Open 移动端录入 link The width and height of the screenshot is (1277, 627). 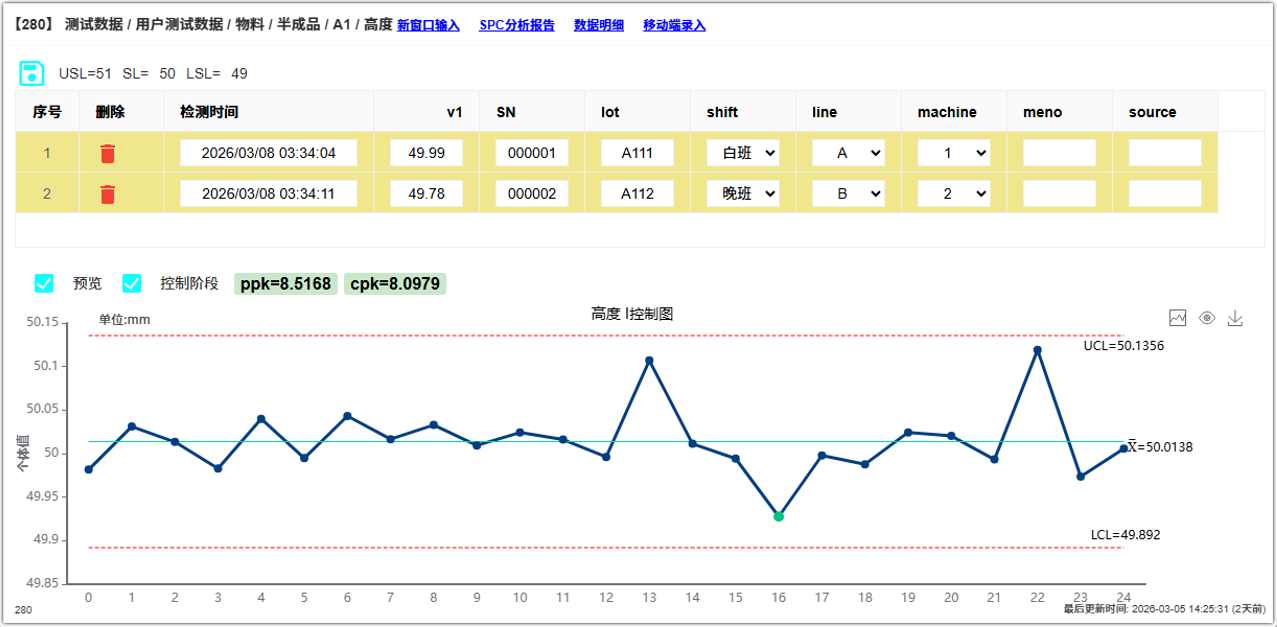[674, 25]
